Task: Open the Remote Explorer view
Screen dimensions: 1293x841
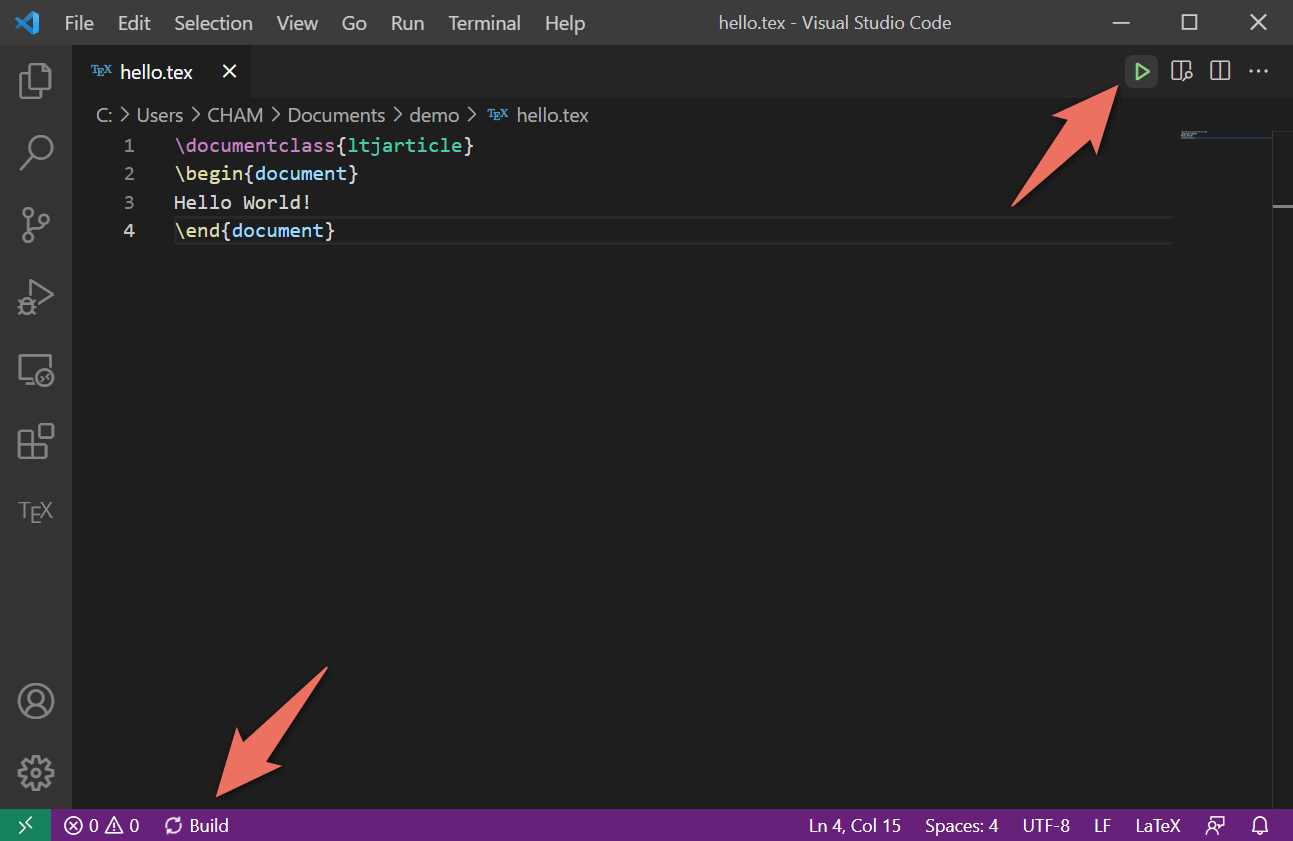Action: [x=36, y=370]
